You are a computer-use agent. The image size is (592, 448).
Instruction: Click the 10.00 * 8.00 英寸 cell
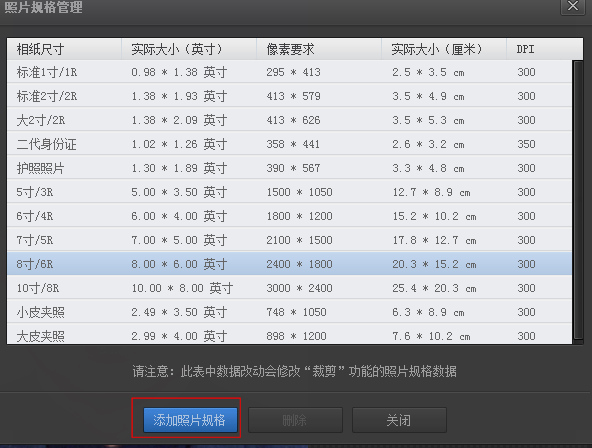(x=182, y=288)
